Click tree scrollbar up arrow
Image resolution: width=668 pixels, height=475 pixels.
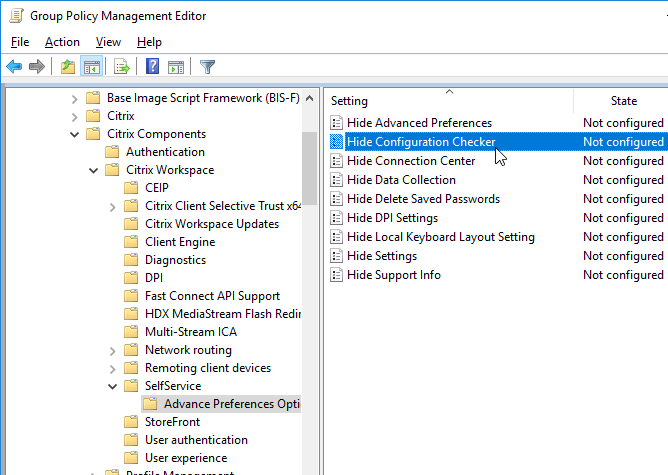click(x=310, y=98)
